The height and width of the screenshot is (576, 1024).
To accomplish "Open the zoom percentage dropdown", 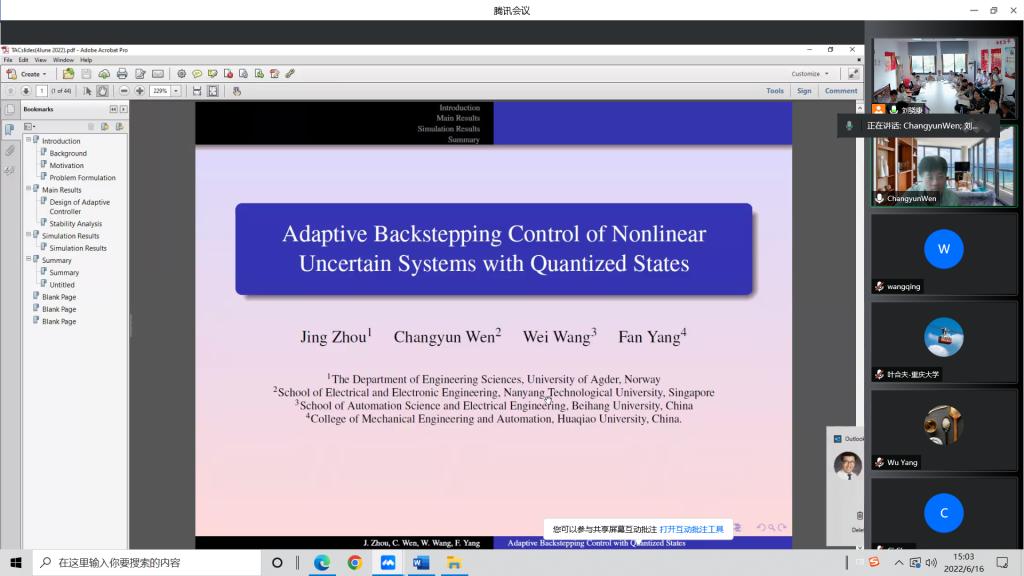I will [176, 91].
